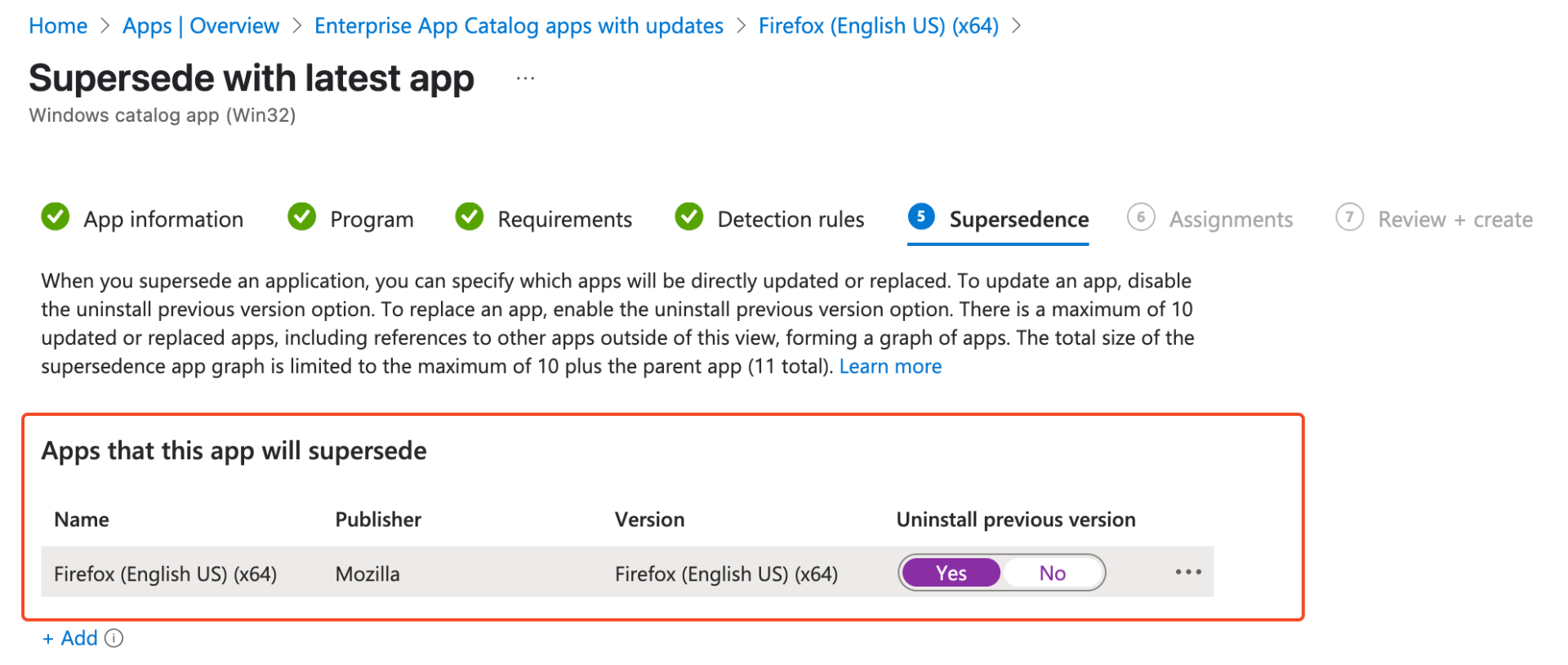
Task: Open the Firefox row more options ellipsis
Action: pyautogui.click(x=1188, y=572)
